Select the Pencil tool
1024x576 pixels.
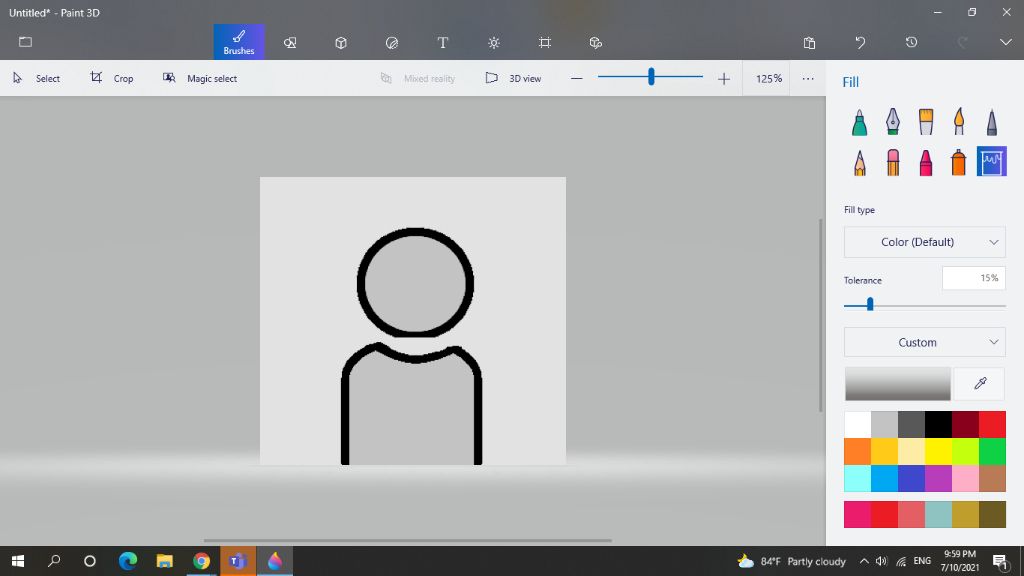860,161
